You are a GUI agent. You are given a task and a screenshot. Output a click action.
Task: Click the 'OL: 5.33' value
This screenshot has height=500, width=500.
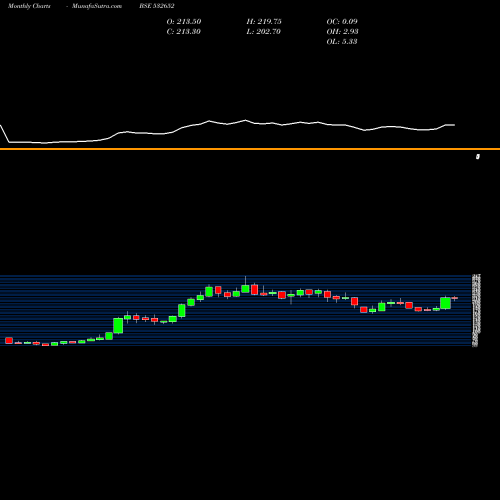tap(342, 42)
